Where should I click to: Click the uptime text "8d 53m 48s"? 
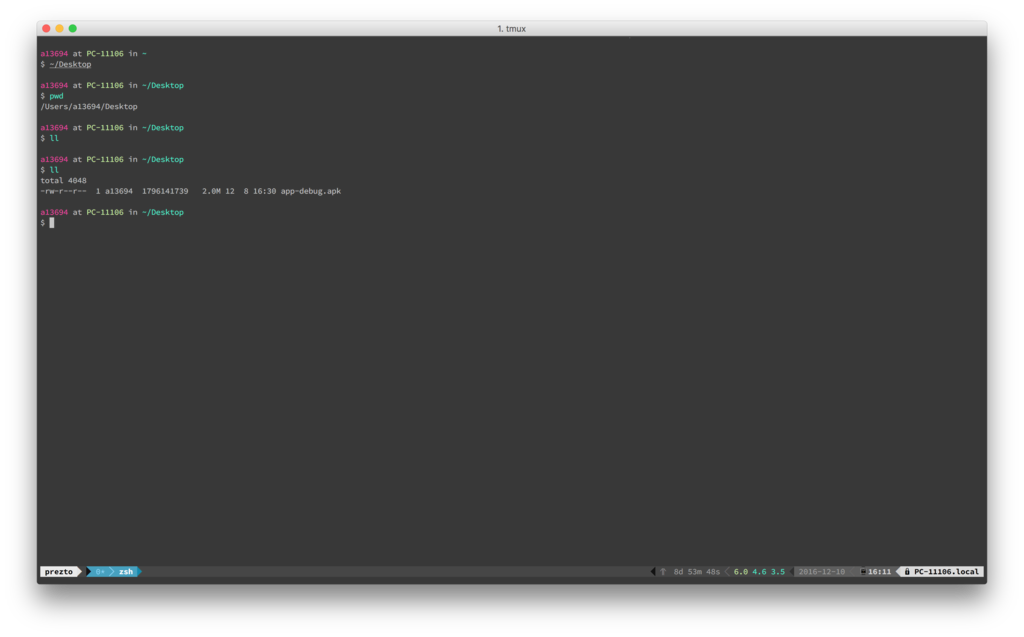pyautogui.click(x=697, y=572)
